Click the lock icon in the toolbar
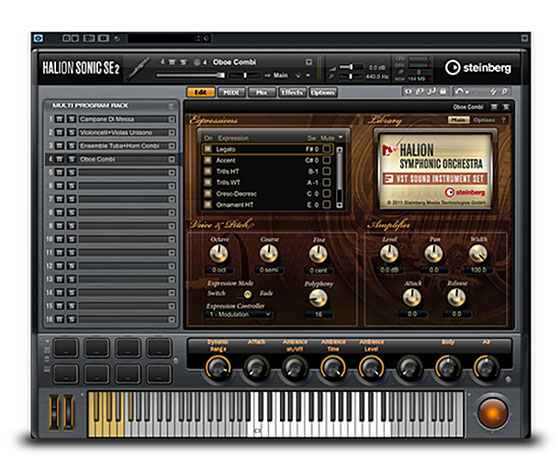The image size is (560, 471). click(443, 92)
